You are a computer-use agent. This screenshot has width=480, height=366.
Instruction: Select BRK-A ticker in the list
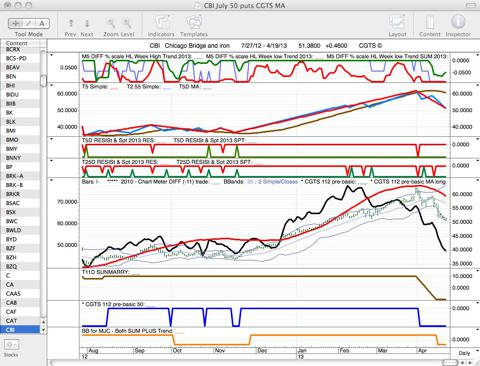pyautogui.click(x=15, y=176)
